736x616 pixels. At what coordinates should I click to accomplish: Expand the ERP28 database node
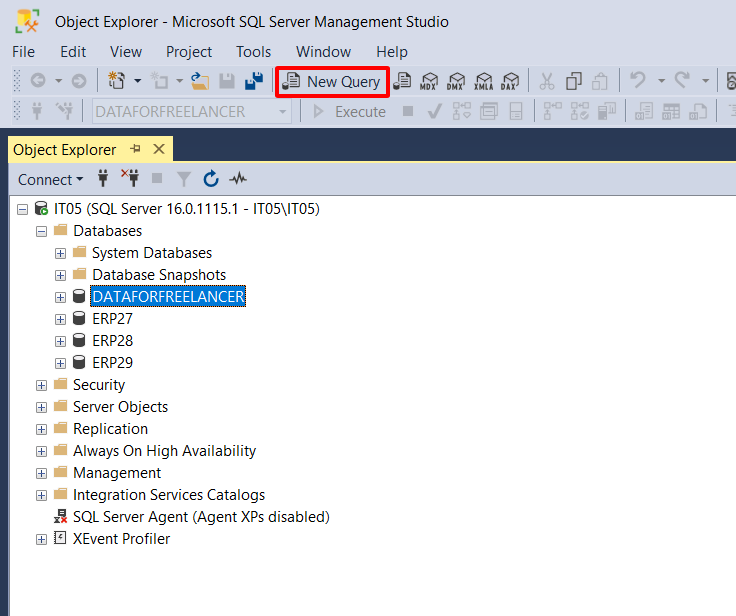(60, 341)
